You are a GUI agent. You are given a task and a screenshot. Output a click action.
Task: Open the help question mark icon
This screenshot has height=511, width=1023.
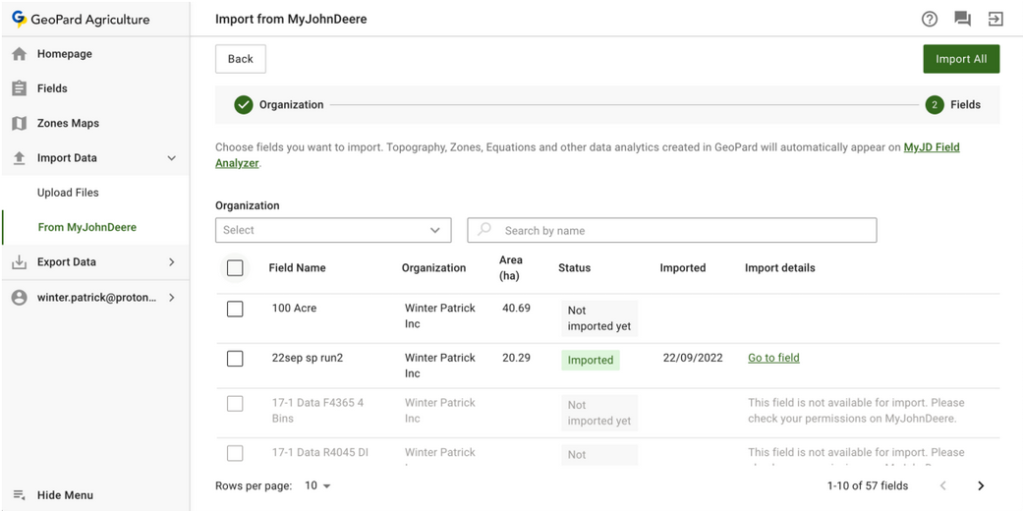coord(929,19)
